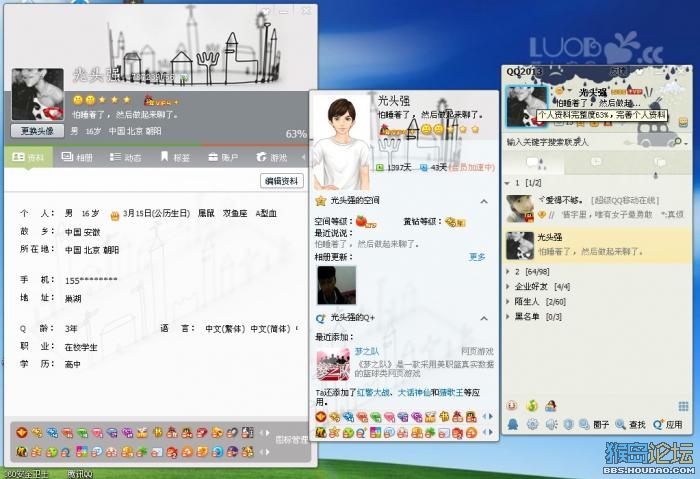The height and width of the screenshot is (479, 700).
Task: Collapse the 光头强的空间 section
Action: [x=484, y=201]
